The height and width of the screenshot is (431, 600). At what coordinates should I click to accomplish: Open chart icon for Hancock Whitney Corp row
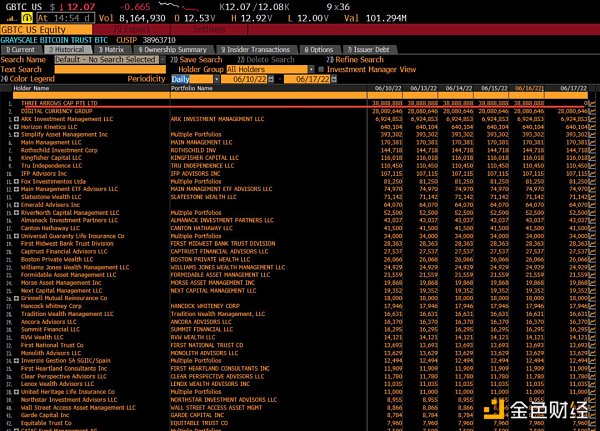[592, 306]
